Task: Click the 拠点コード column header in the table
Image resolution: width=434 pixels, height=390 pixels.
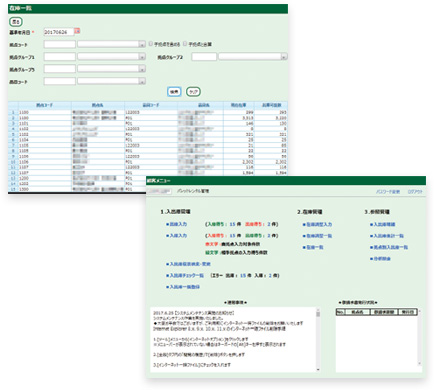Action: (x=45, y=105)
